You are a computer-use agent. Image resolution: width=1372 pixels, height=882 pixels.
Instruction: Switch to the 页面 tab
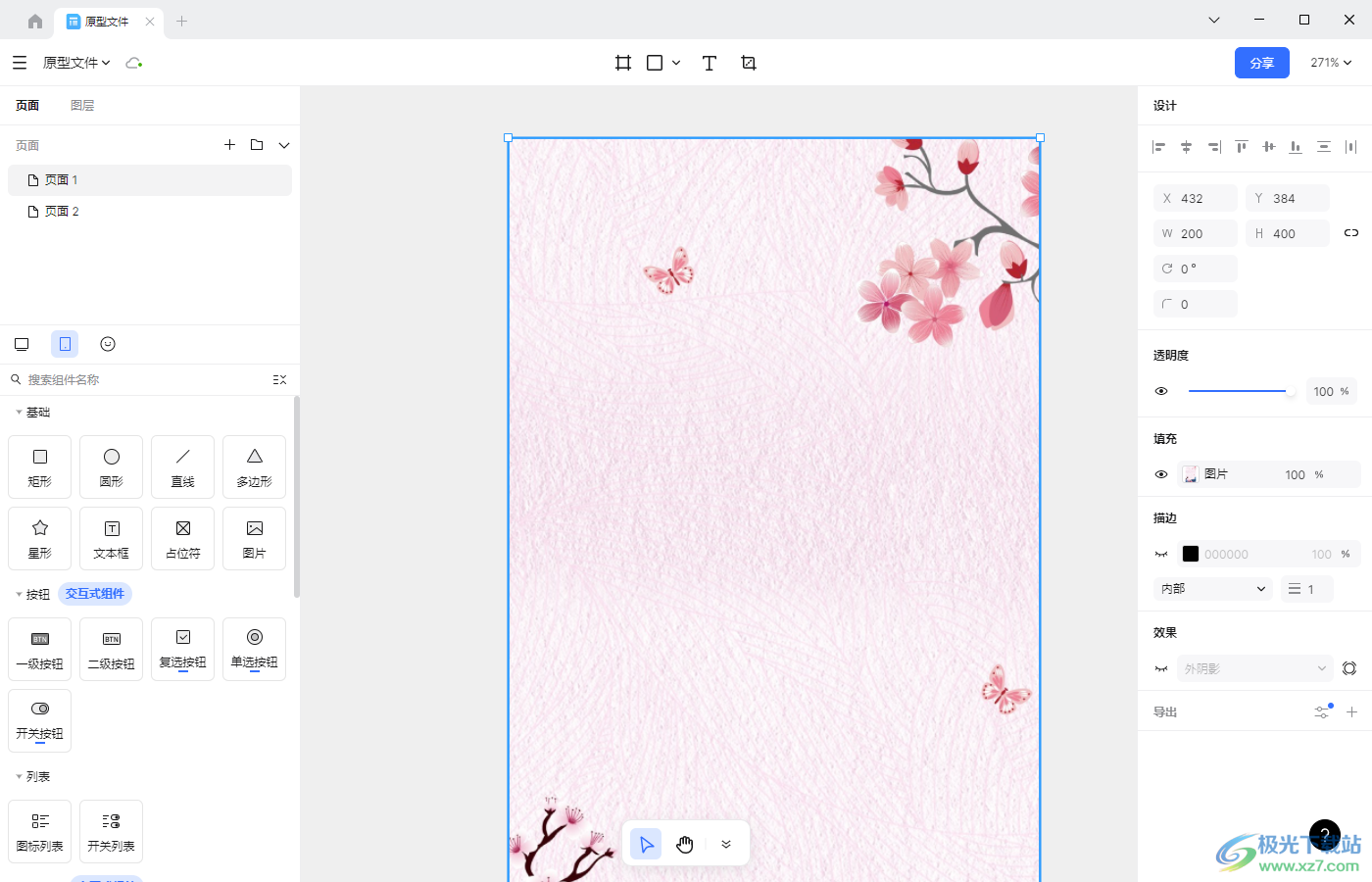point(27,105)
